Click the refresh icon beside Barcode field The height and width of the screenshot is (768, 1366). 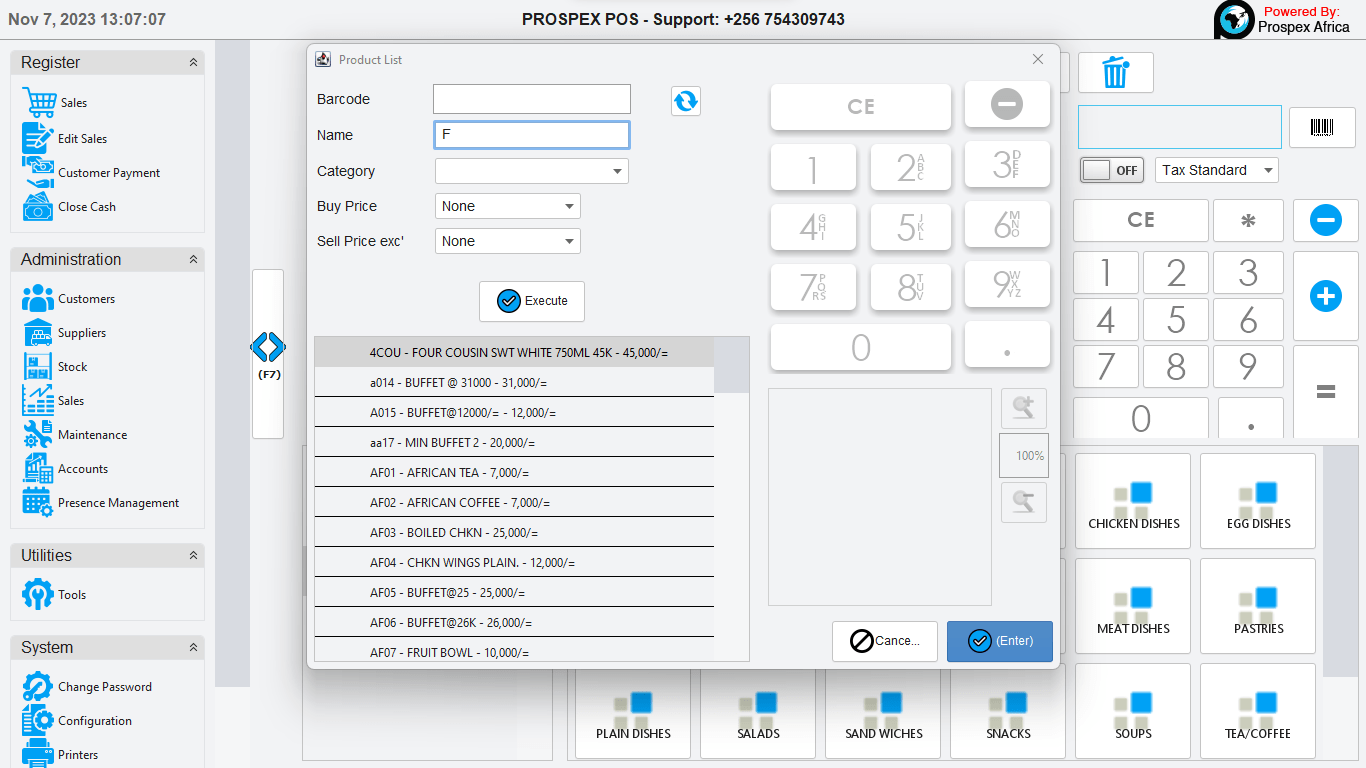tap(685, 101)
